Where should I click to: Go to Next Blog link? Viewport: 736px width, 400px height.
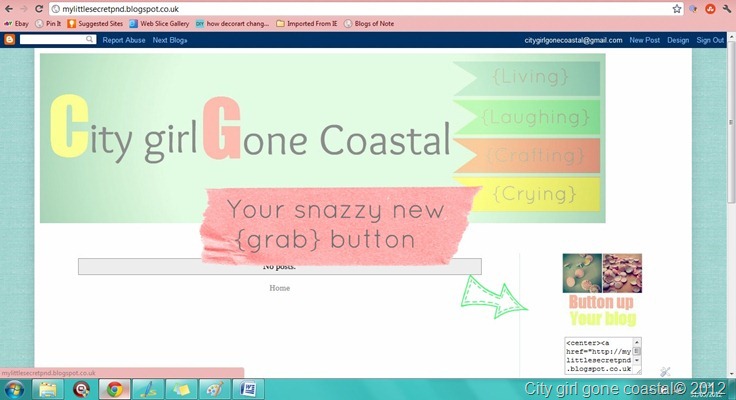(x=170, y=40)
